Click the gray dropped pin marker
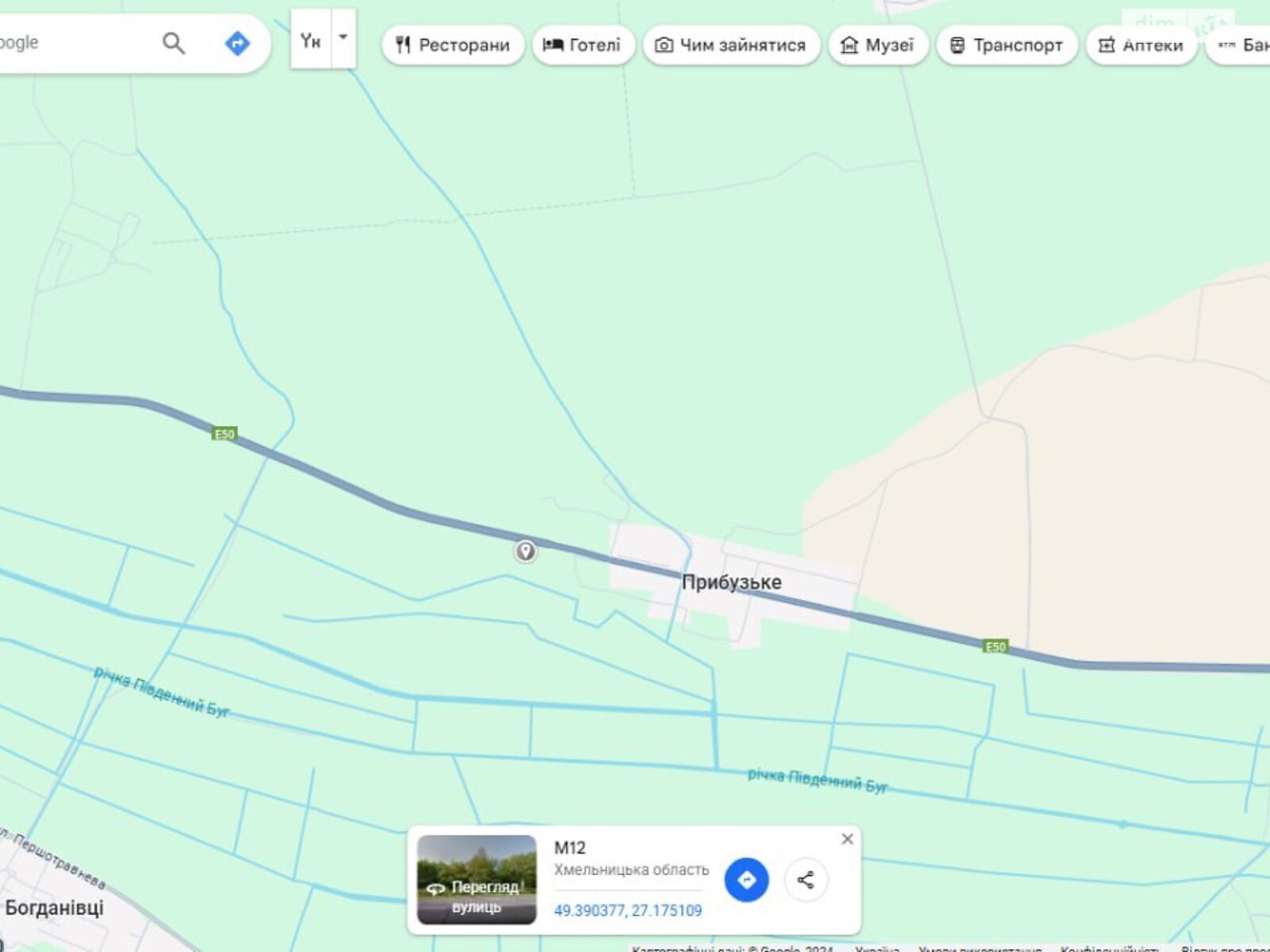This screenshot has height=952, width=1270. tap(525, 551)
